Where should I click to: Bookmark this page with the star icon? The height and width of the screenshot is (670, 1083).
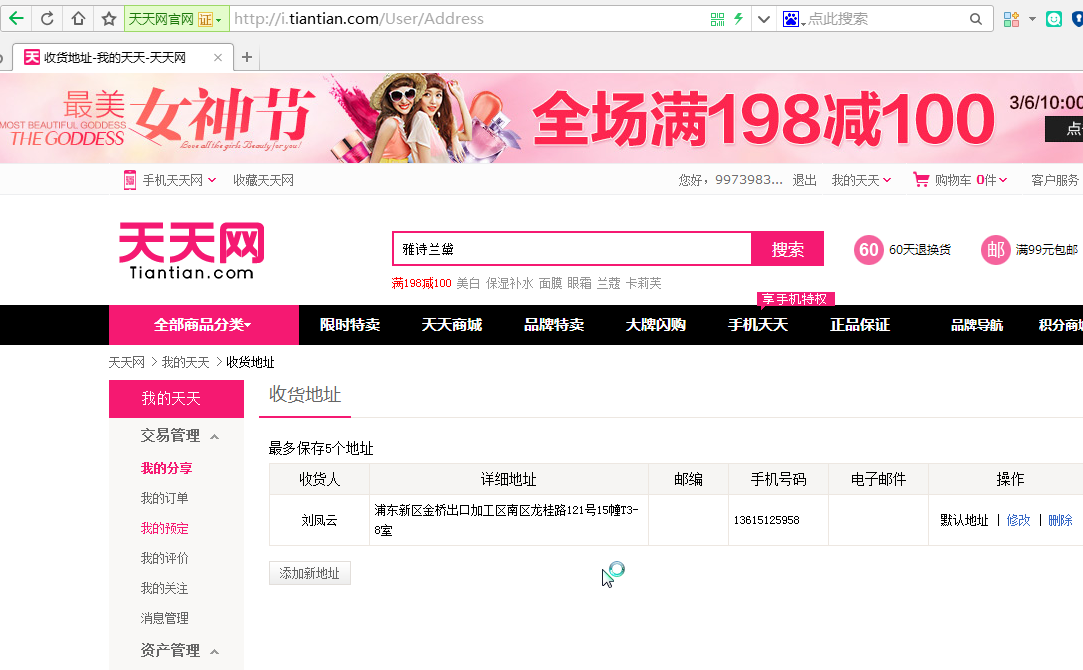pos(108,19)
